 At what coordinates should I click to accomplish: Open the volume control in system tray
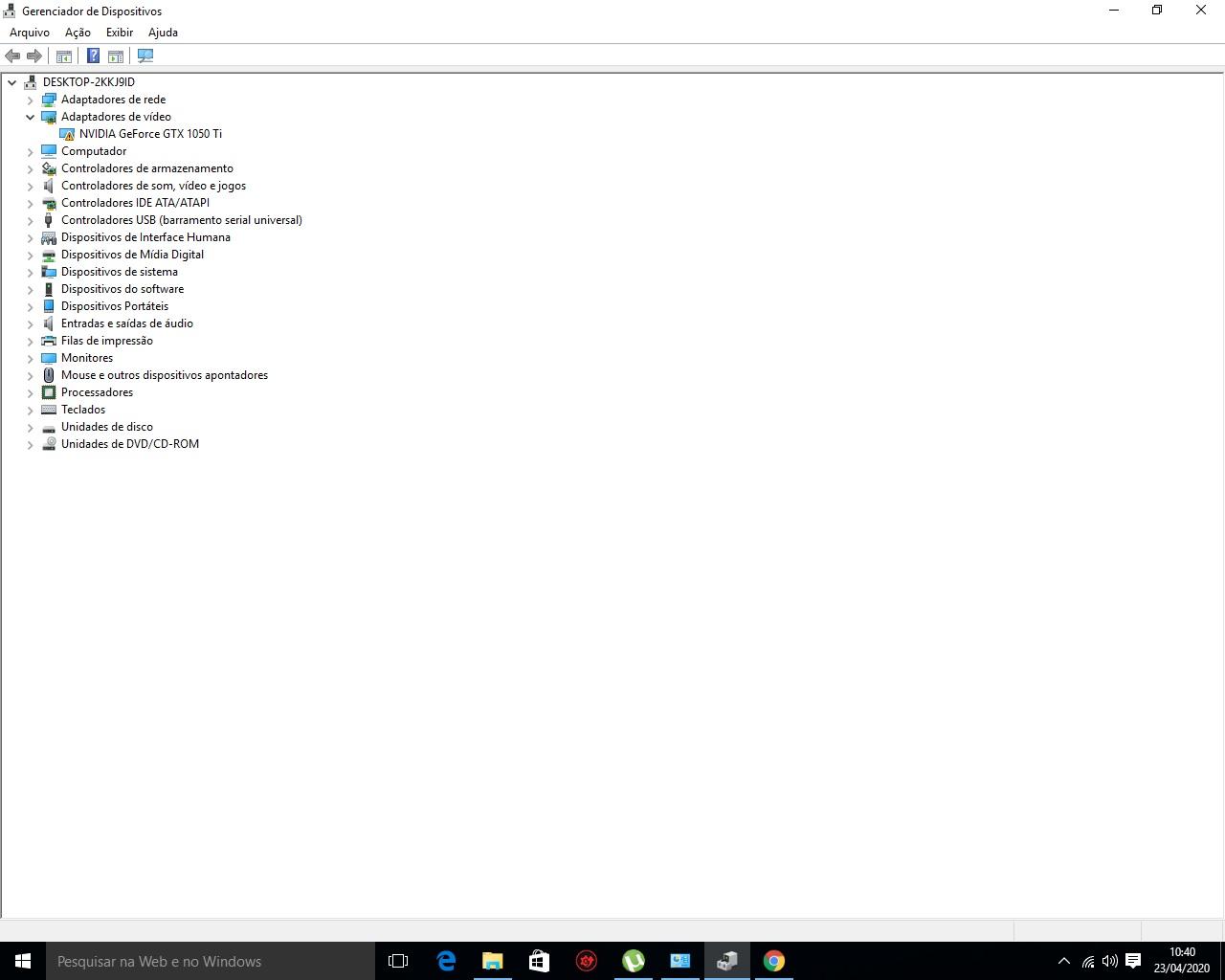click(x=1110, y=961)
